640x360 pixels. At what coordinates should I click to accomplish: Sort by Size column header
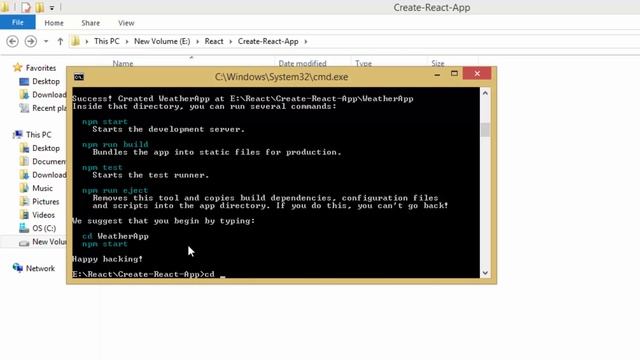[438, 63]
